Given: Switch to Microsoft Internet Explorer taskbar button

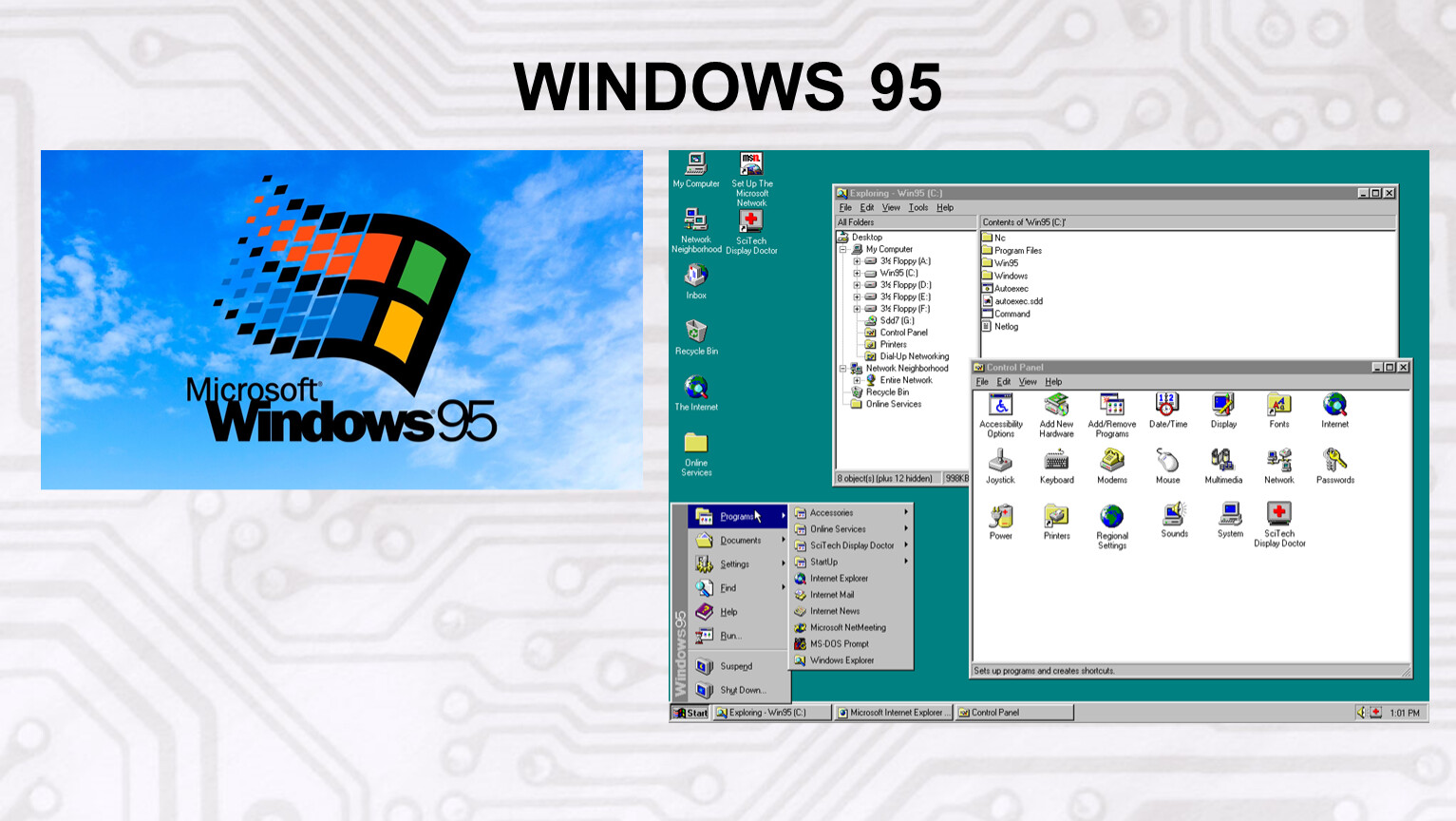Looking at the screenshot, I should point(893,713).
